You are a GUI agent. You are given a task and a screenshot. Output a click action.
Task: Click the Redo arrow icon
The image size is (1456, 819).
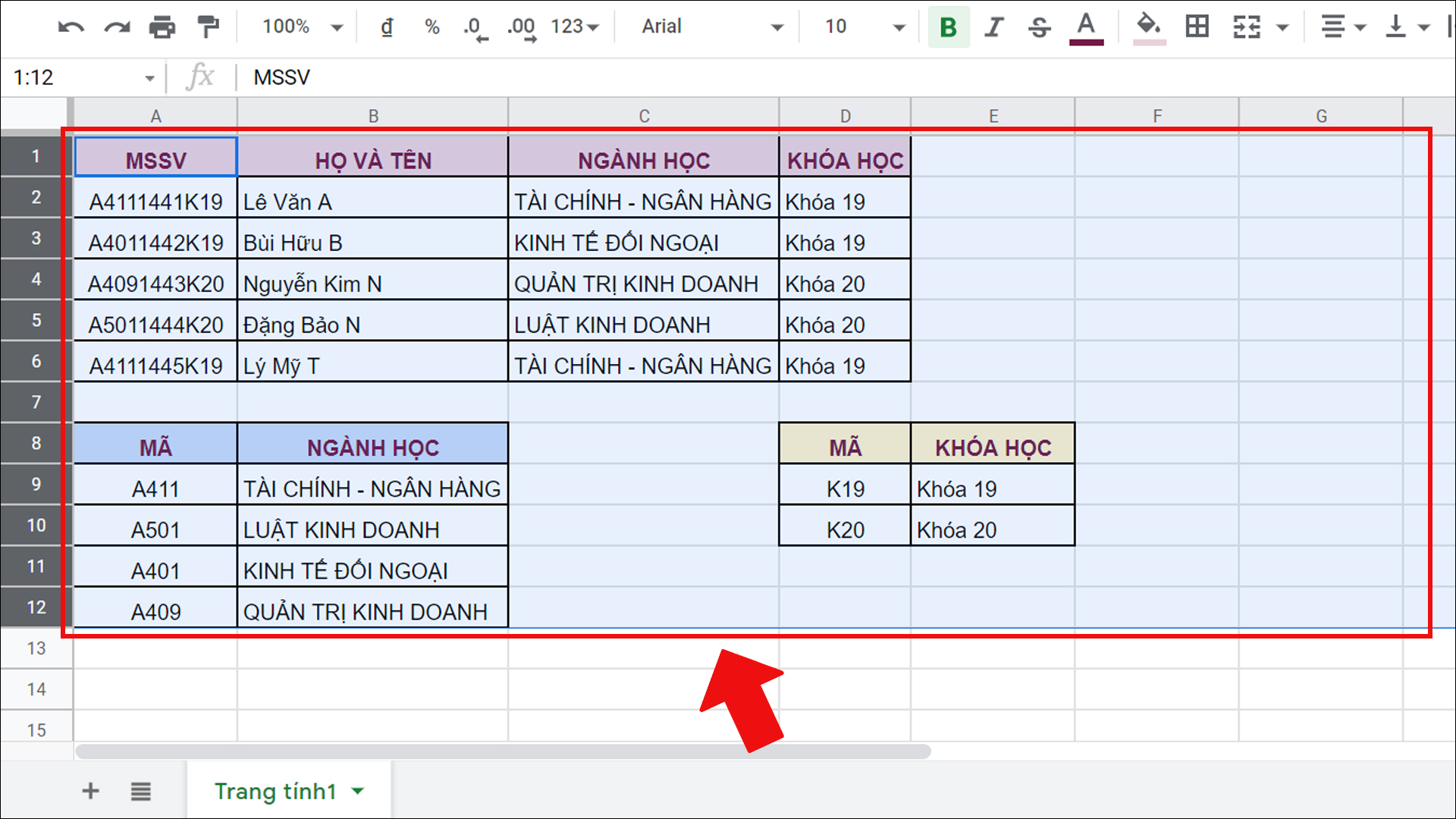[x=117, y=27]
